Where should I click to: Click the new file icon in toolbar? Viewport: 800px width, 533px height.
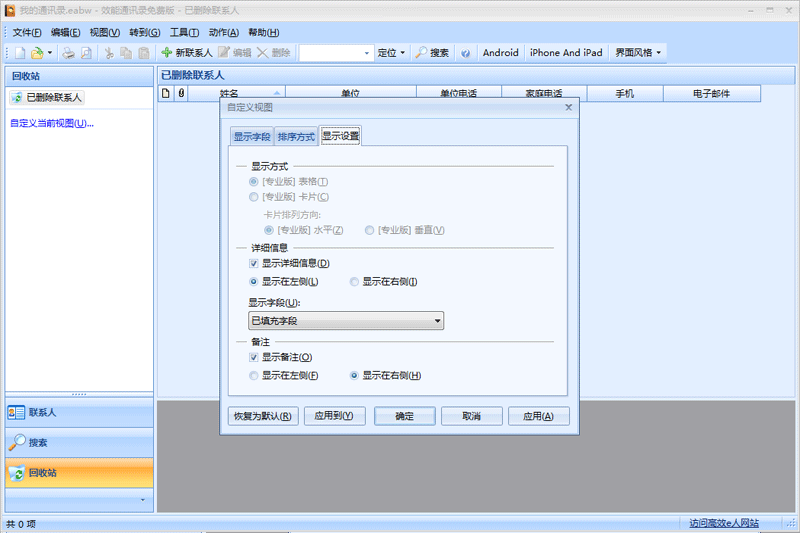click(x=20, y=53)
